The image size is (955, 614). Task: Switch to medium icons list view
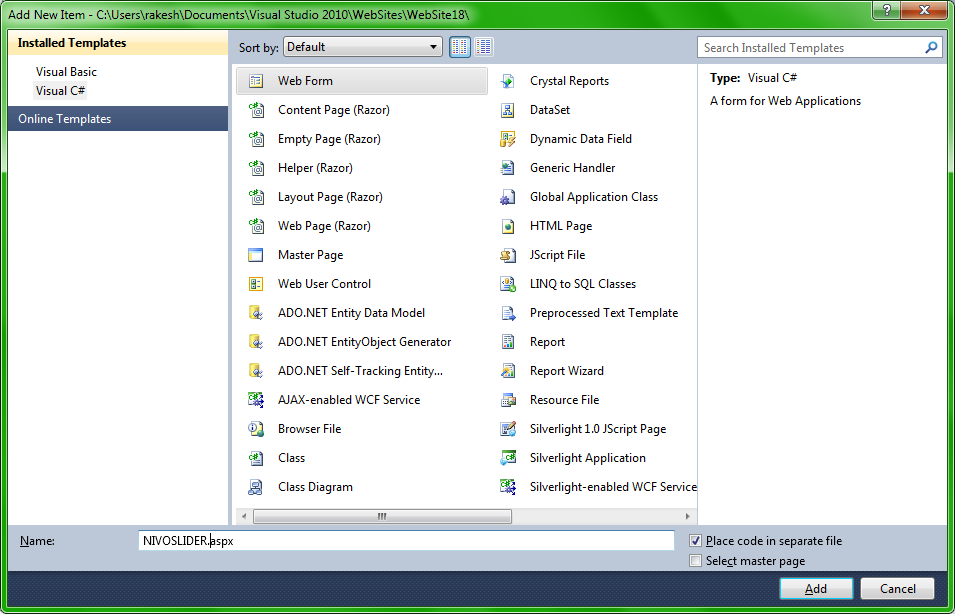(x=484, y=47)
